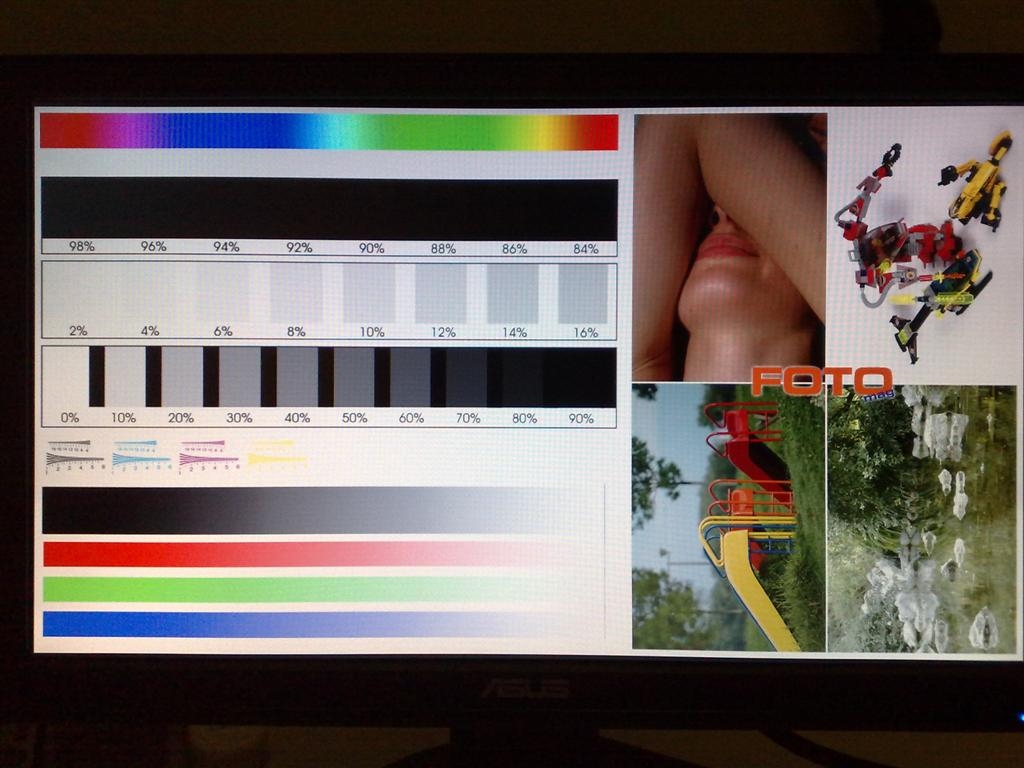Image resolution: width=1024 pixels, height=768 pixels.
Task: Click the blue gradient bar
Action: coord(300,624)
